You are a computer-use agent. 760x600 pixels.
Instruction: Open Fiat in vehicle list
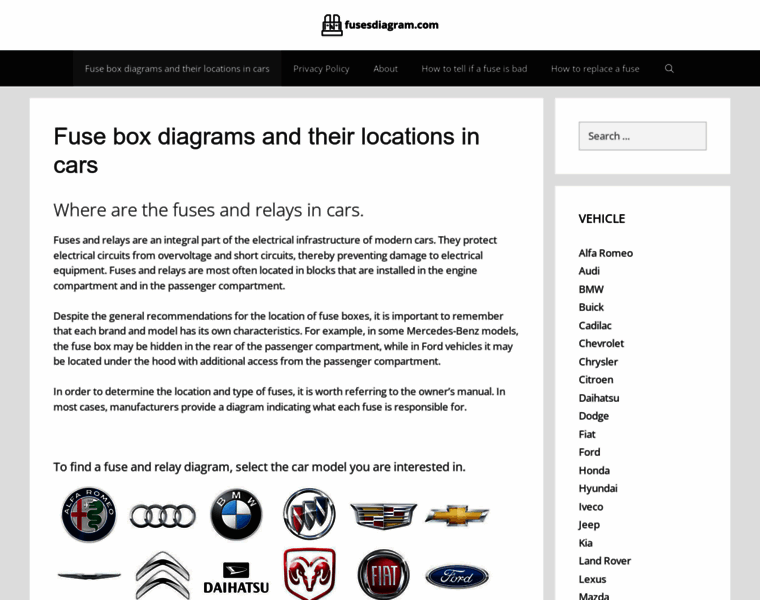[586, 434]
